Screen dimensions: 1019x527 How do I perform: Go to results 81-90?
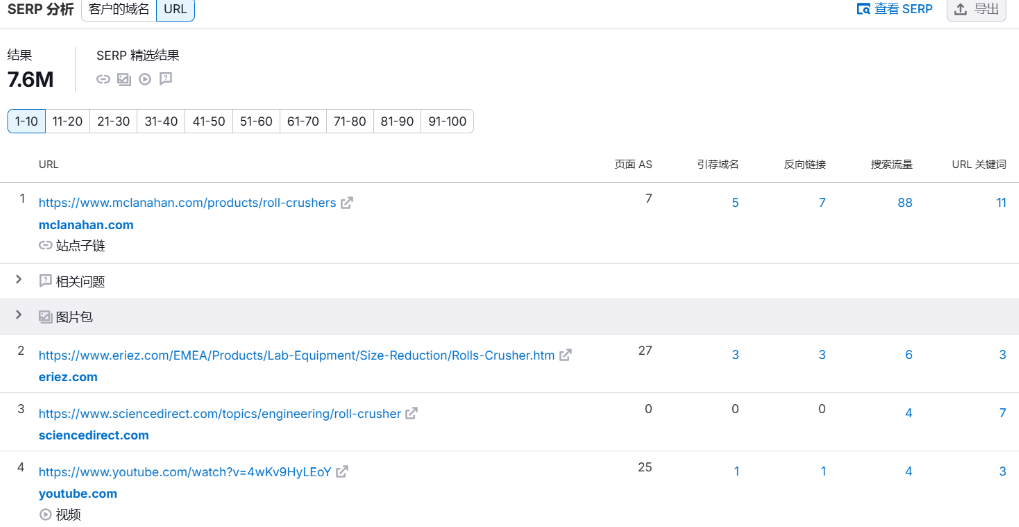(x=397, y=122)
